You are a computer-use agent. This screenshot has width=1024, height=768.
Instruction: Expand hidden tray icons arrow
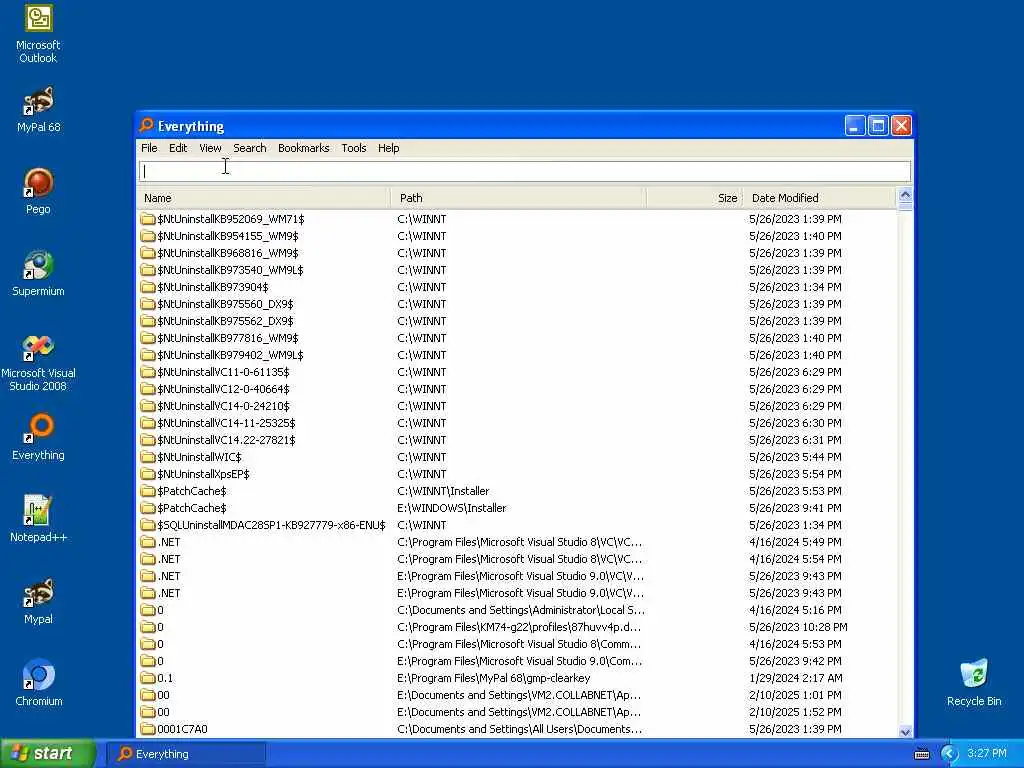coord(949,754)
